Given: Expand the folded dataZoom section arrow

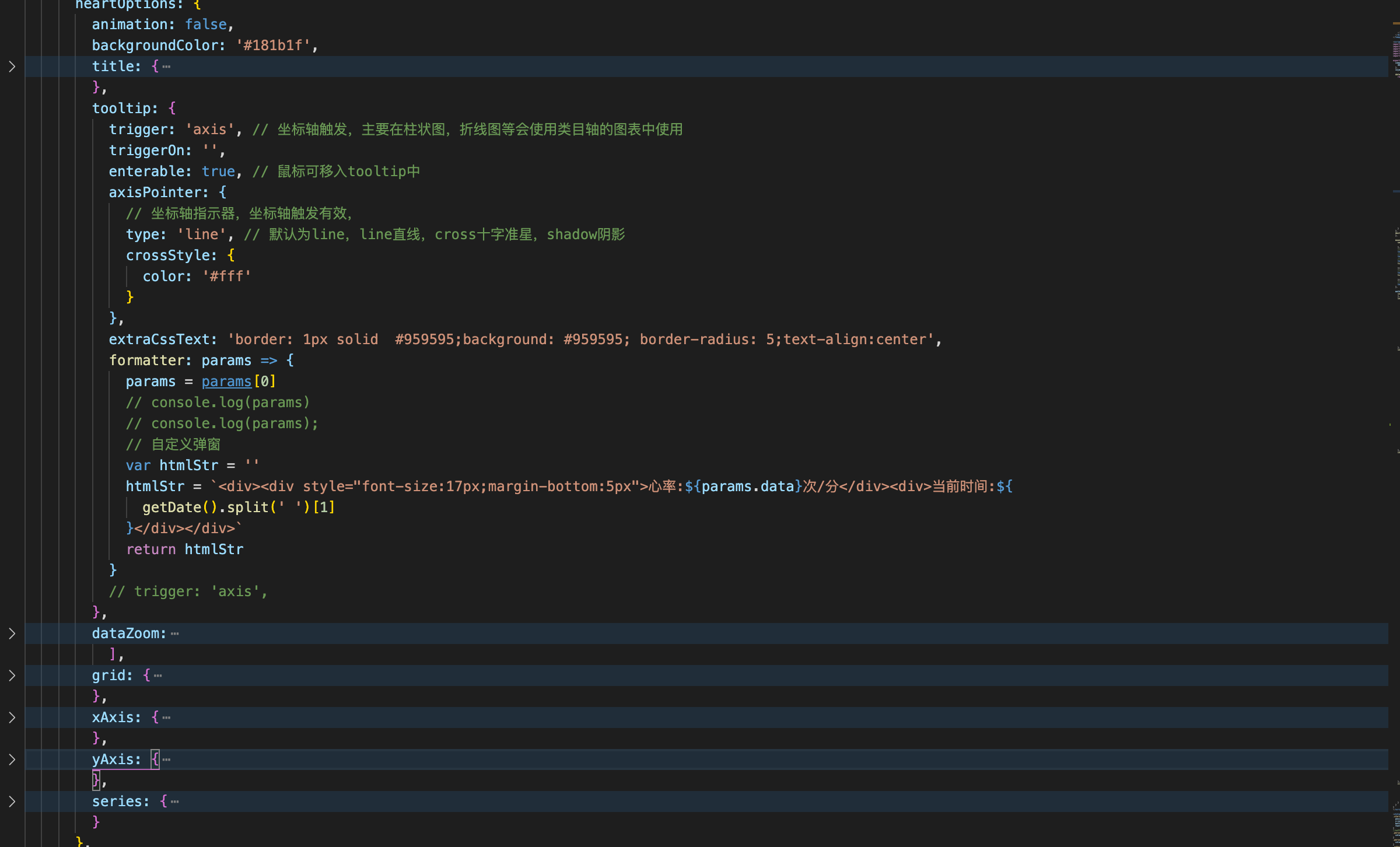Looking at the screenshot, I should coord(12,633).
